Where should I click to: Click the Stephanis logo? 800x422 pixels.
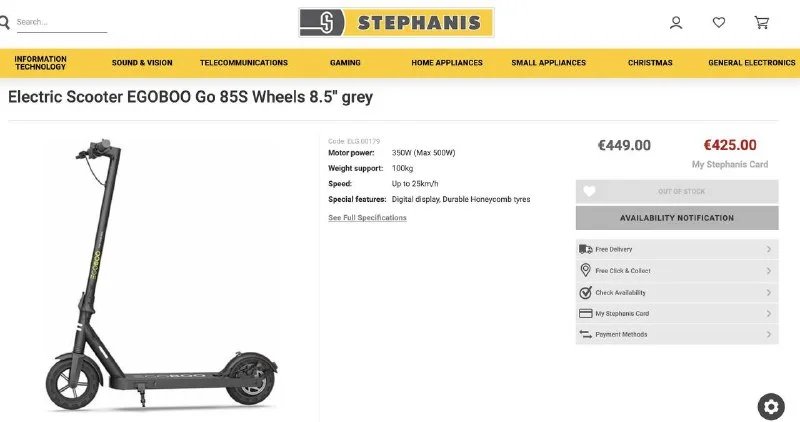396,22
